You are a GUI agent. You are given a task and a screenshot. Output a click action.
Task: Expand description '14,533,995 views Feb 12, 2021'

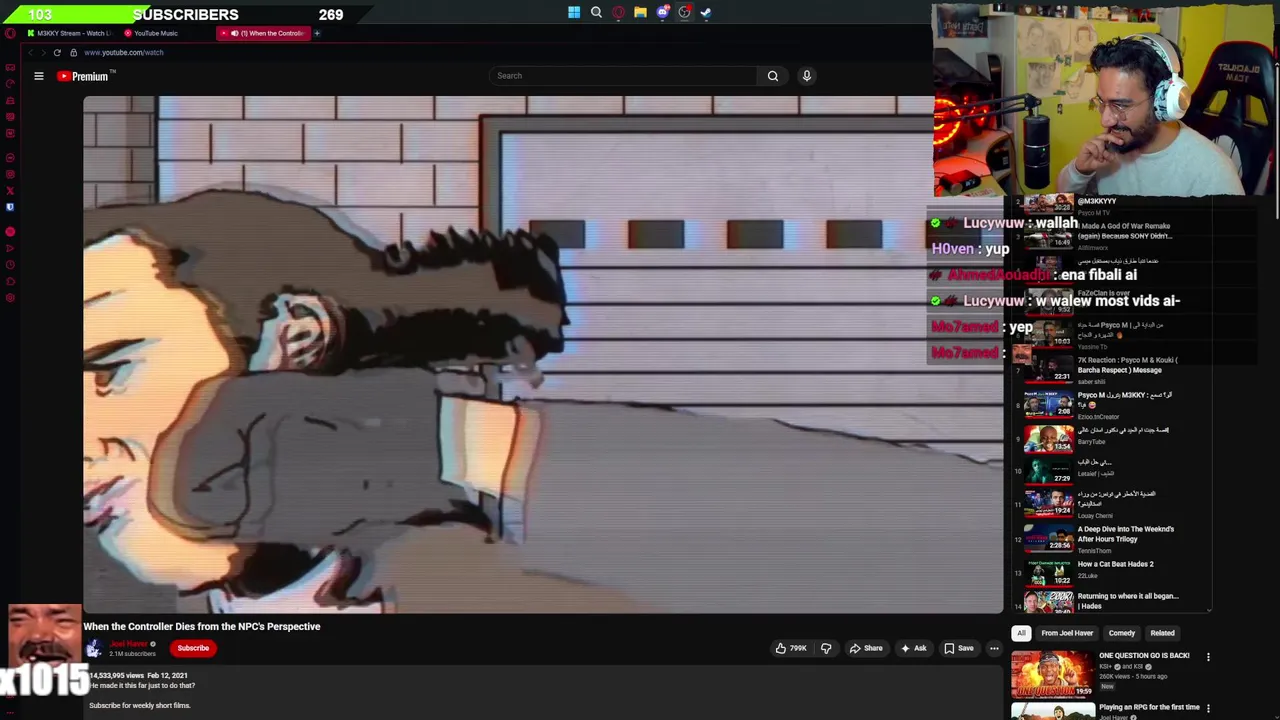[x=138, y=676]
